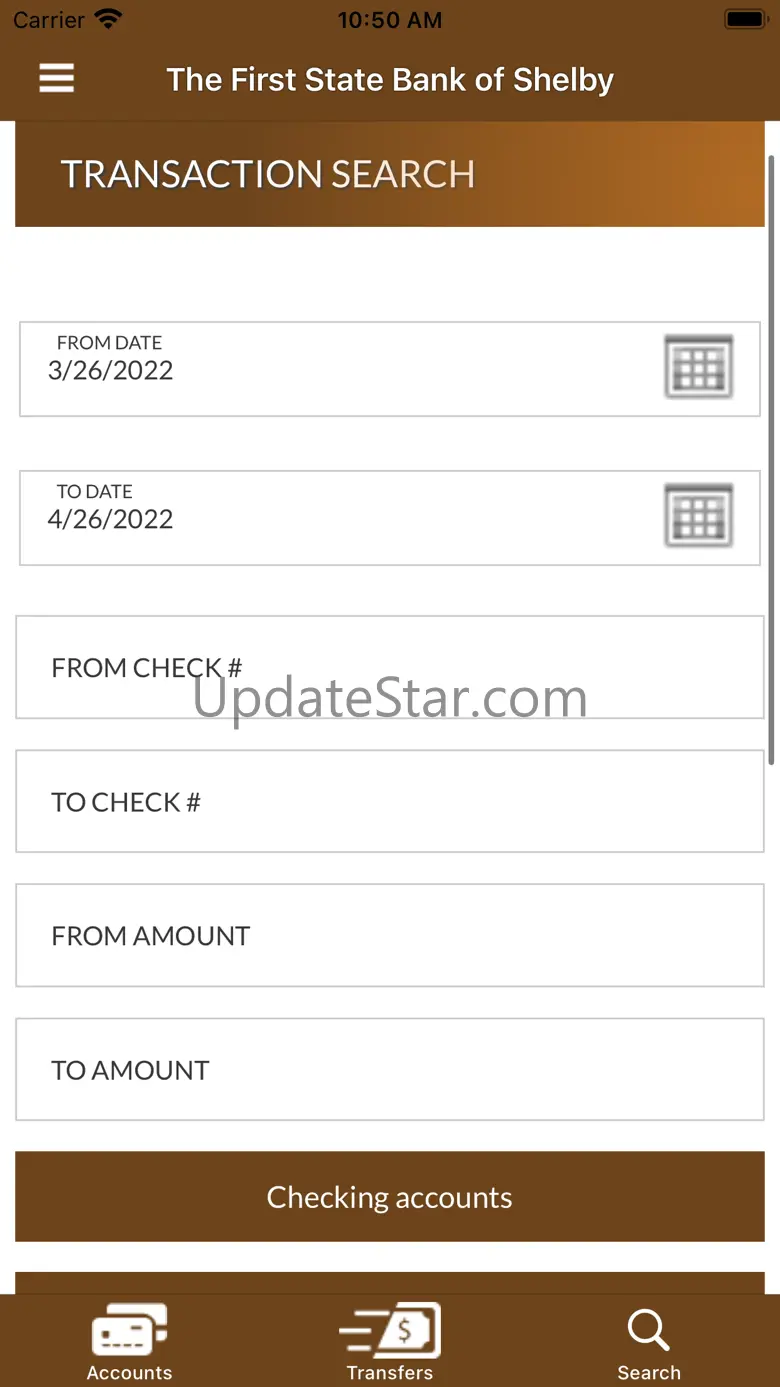
Task: Edit the TO DATE 4/26/2022 field
Action: click(x=390, y=518)
